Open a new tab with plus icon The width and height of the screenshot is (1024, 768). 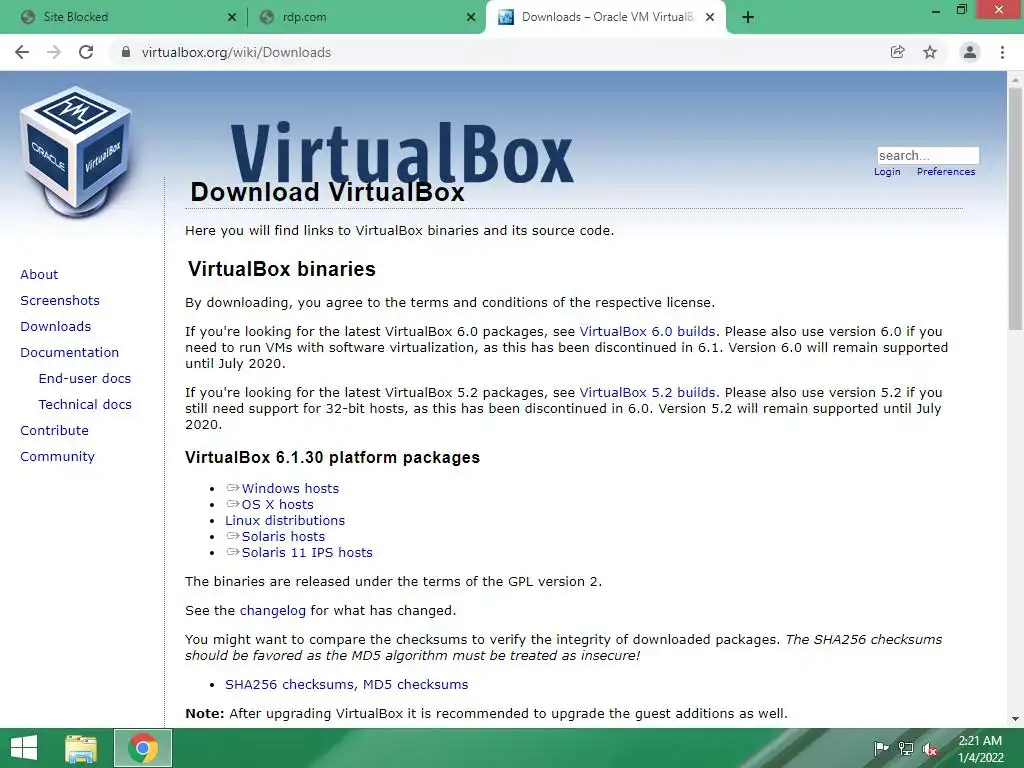[748, 17]
